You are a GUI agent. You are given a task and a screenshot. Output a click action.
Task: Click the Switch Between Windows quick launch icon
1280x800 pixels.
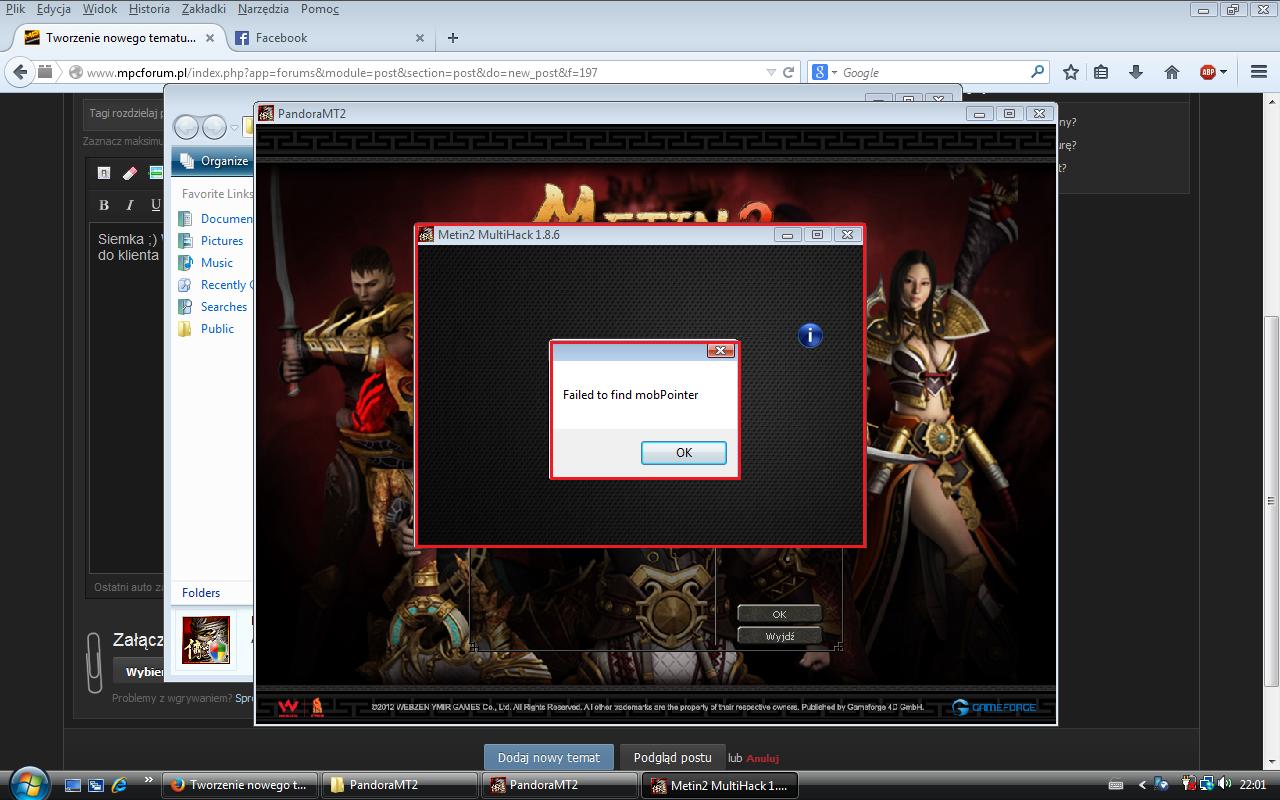(x=97, y=785)
